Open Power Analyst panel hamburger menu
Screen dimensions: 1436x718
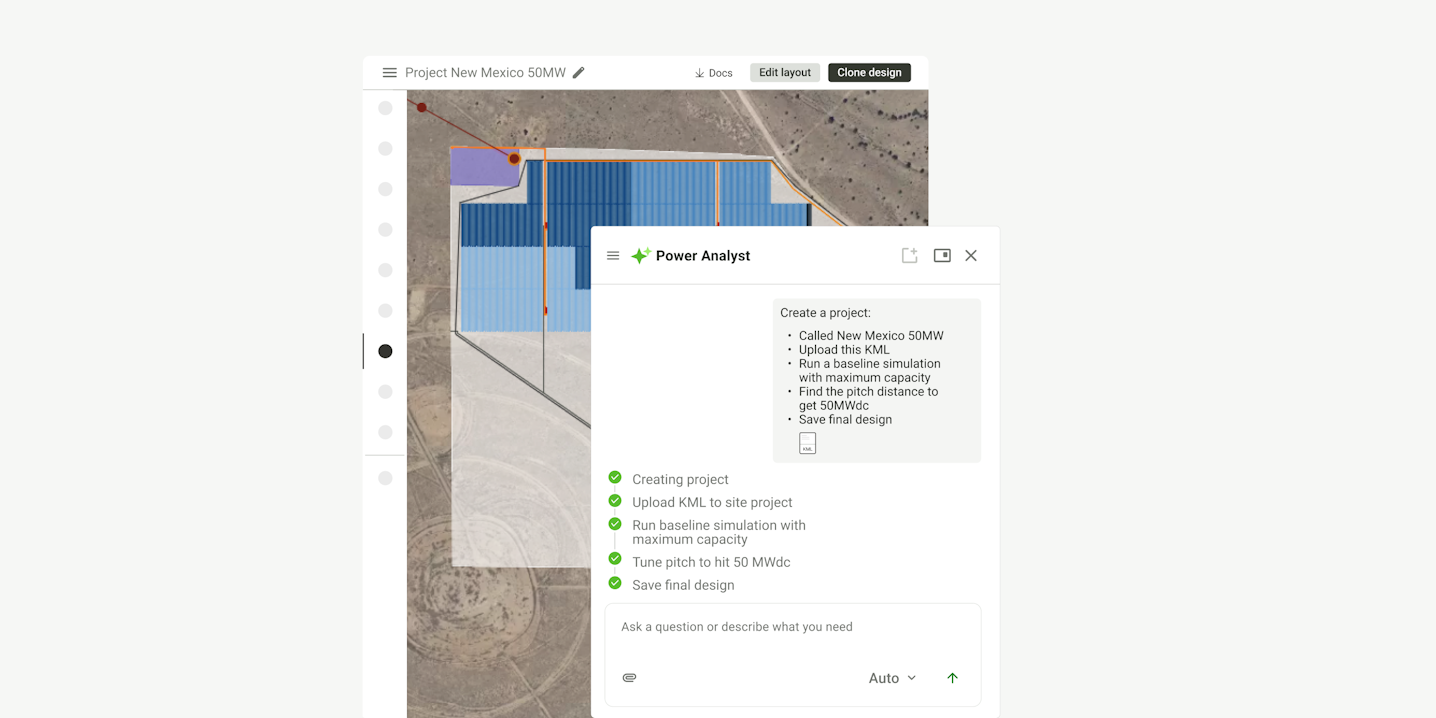613,256
